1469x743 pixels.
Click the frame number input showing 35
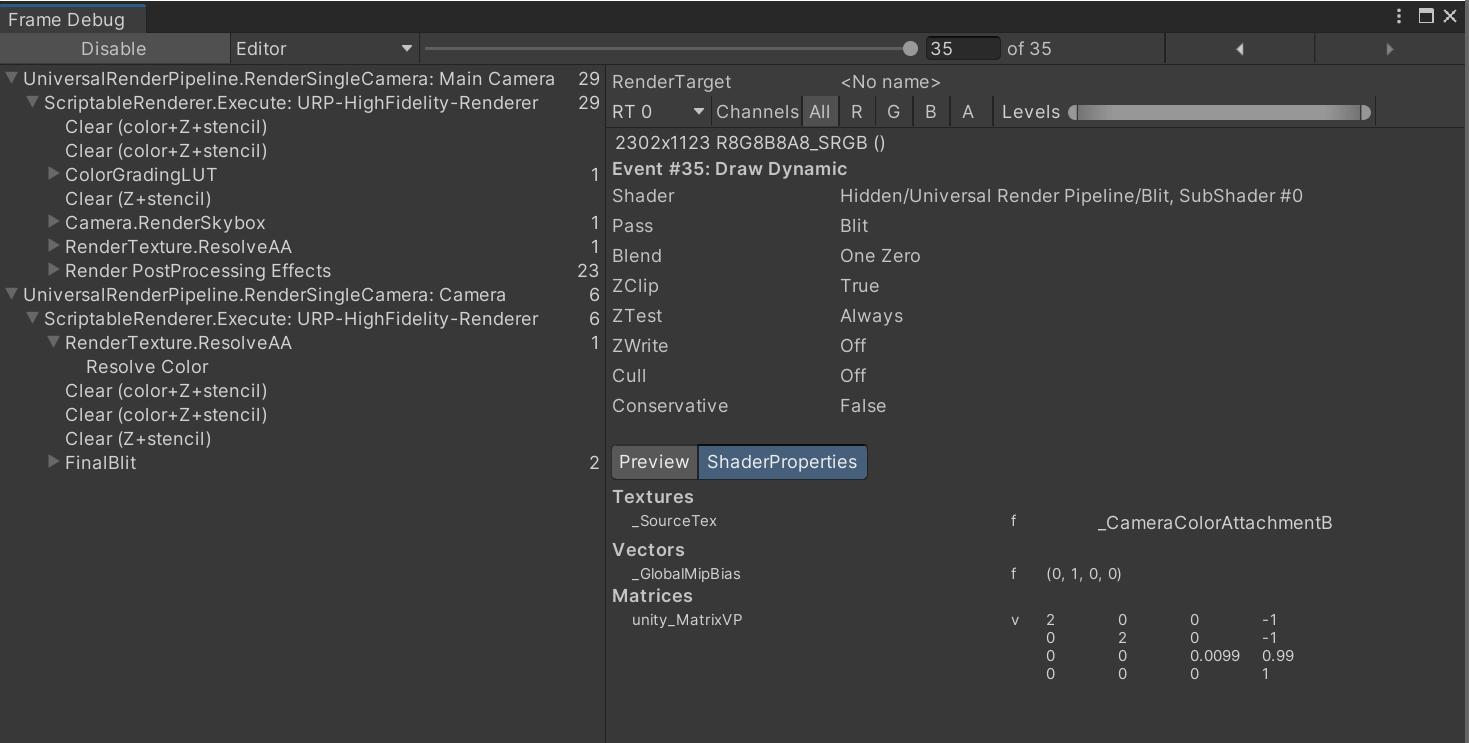click(961, 47)
